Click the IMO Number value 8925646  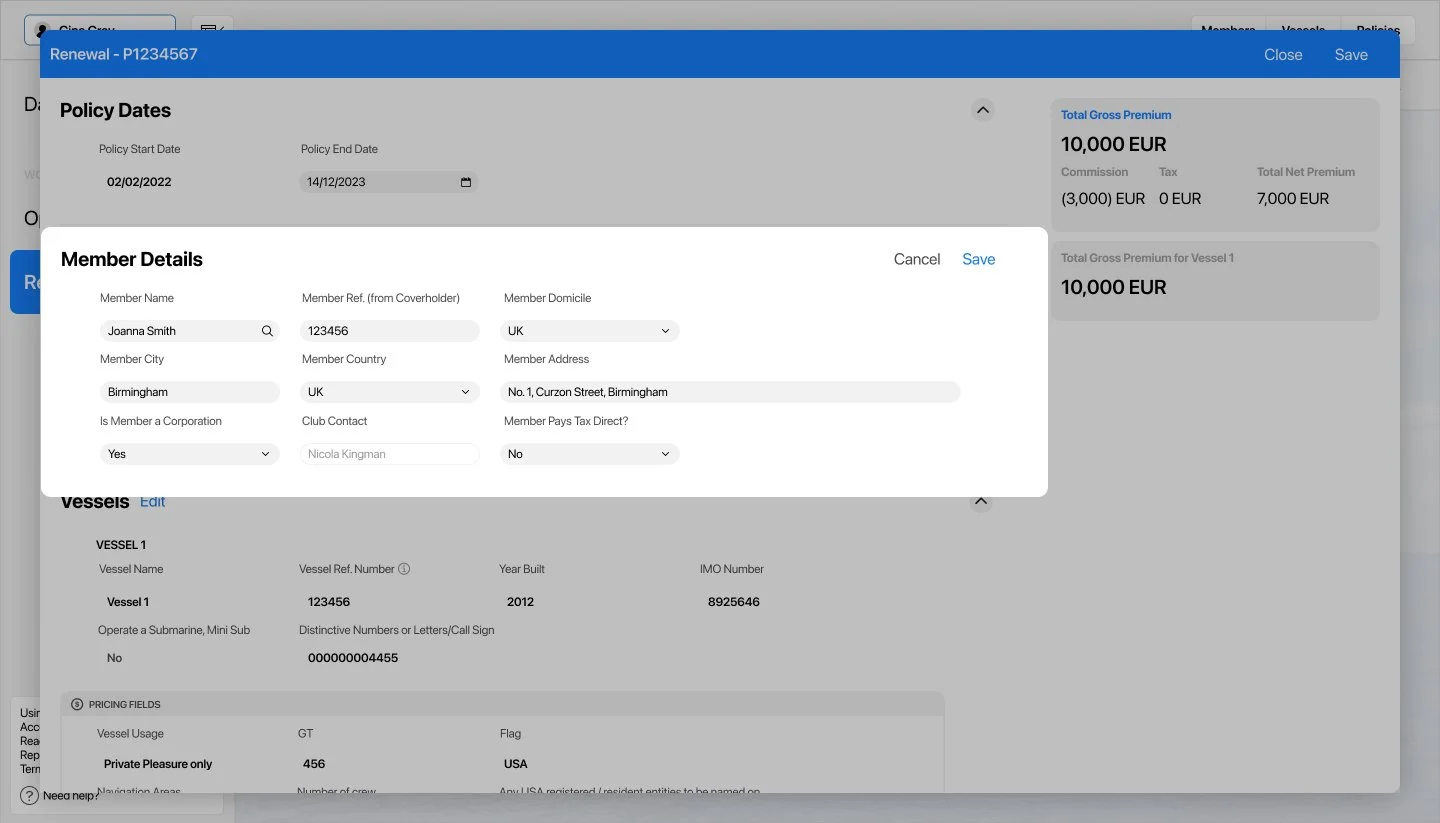(734, 602)
